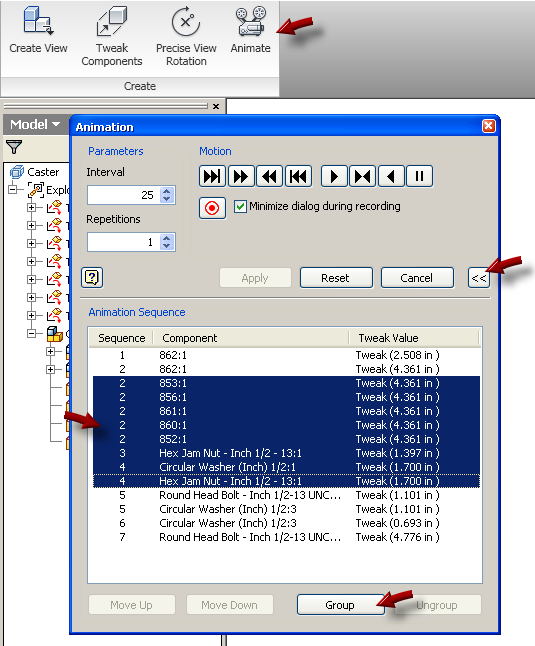Viewport: 535px width, 646px height.
Task: Open Precise View Rotation tool
Action: (186, 37)
